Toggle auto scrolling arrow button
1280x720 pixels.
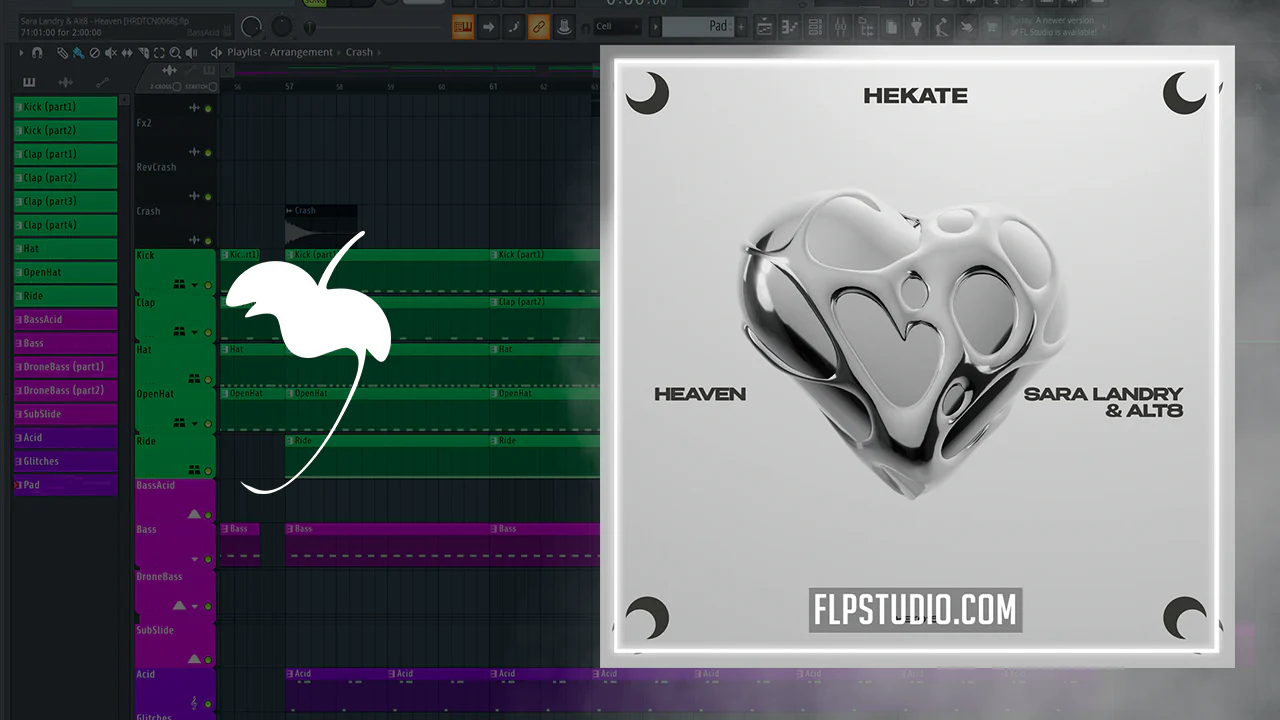point(489,27)
